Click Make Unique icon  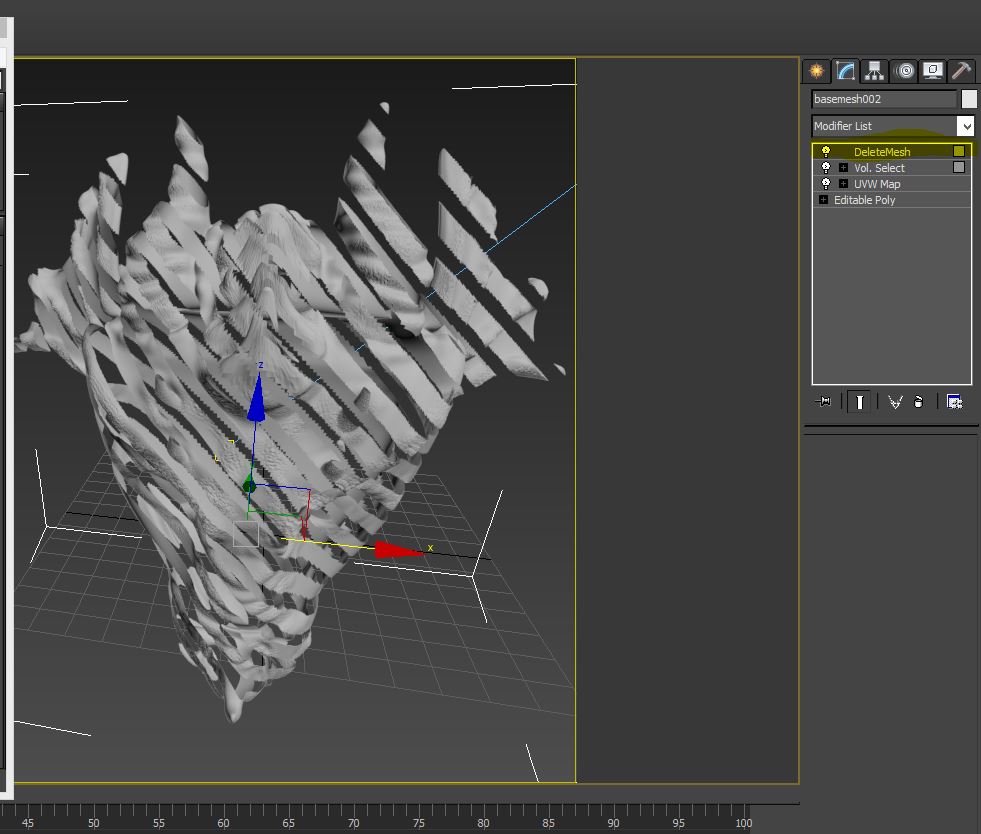pyautogui.click(x=894, y=401)
